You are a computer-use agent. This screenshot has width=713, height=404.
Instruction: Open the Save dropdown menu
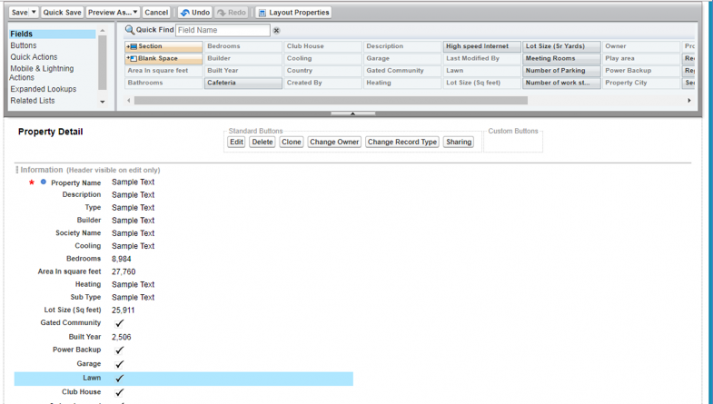[34, 12]
